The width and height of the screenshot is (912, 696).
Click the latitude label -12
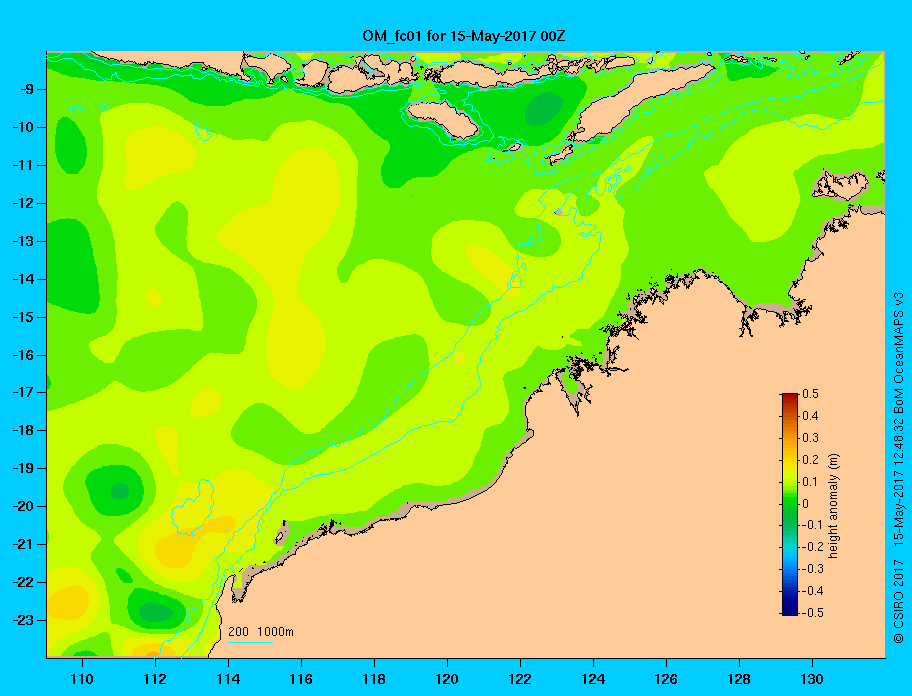[x=22, y=204]
